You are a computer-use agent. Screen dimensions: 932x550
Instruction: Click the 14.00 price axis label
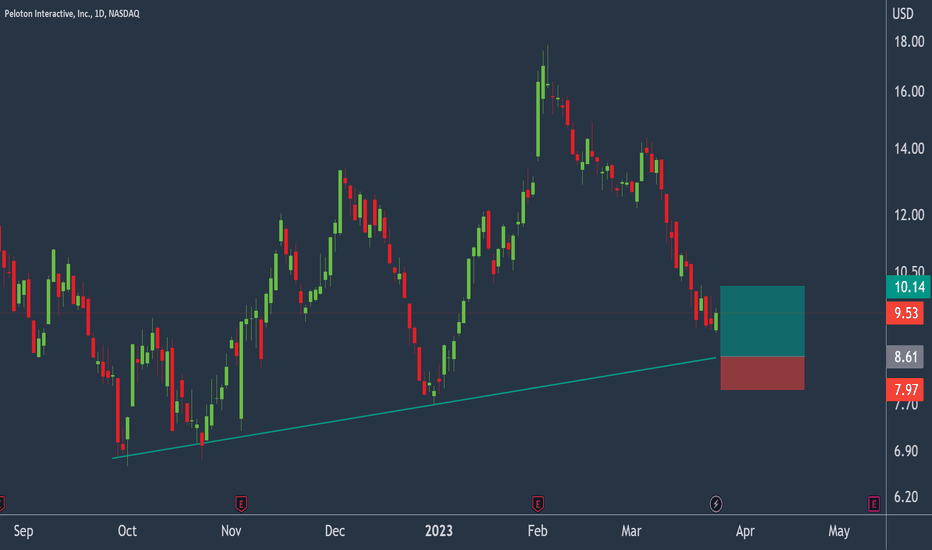909,149
